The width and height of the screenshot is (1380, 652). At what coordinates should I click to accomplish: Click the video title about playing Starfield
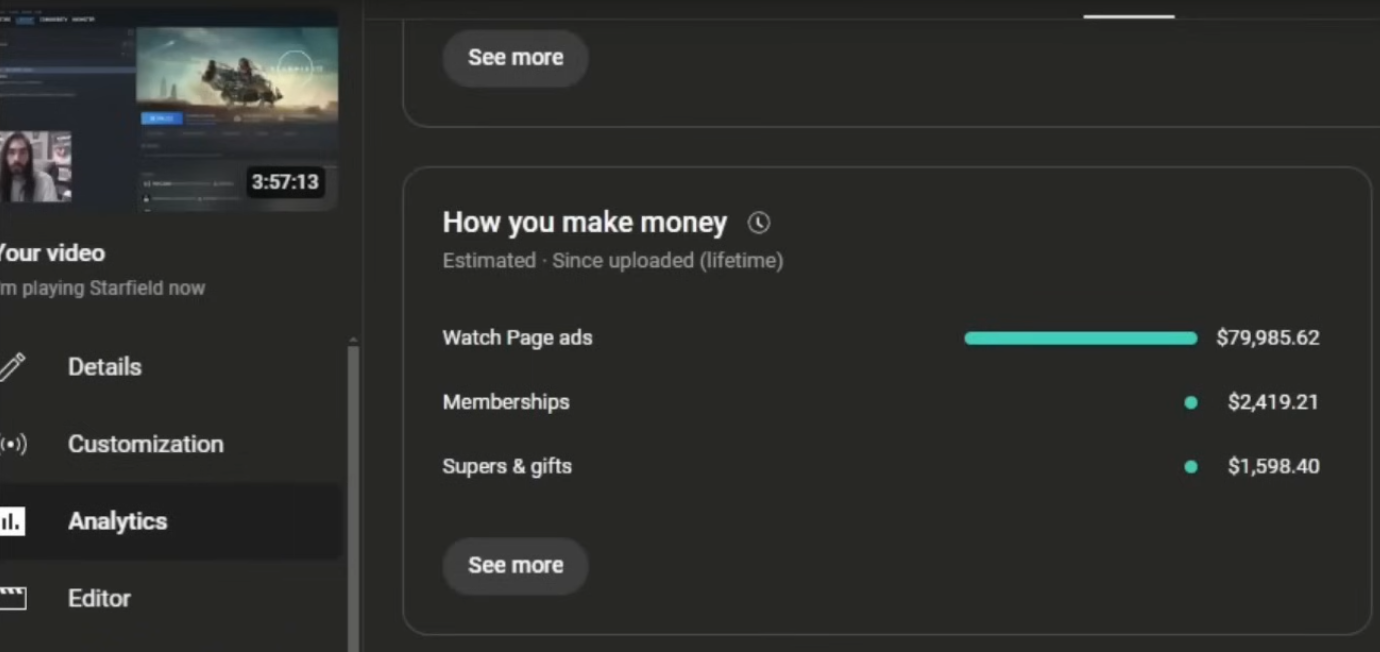[102, 288]
